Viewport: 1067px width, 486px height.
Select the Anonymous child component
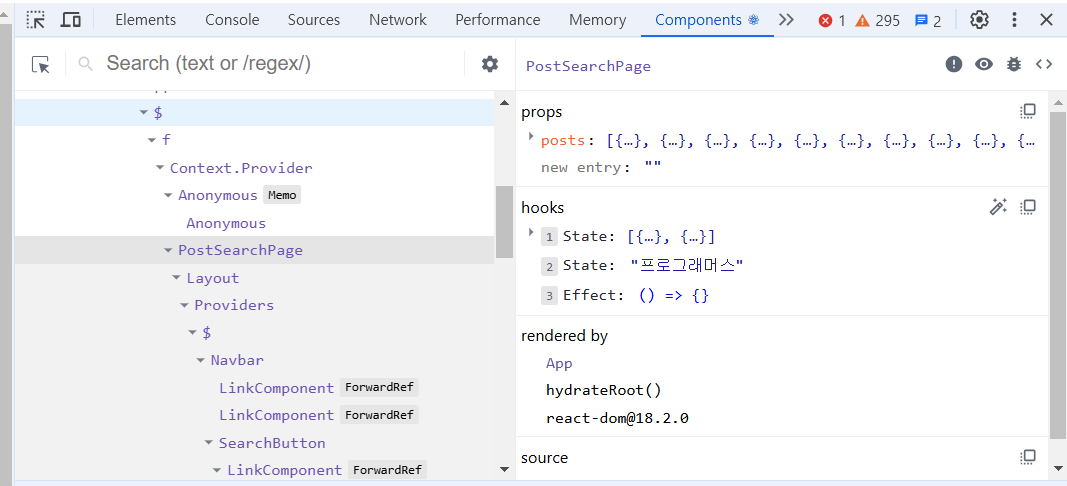[x=226, y=223]
